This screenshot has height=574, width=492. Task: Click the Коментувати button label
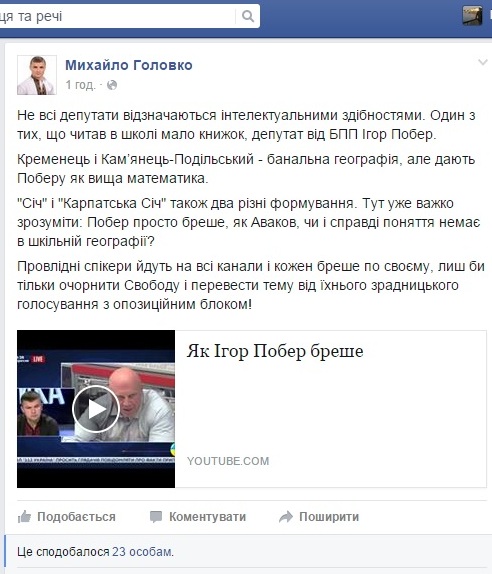pyautogui.click(x=207, y=517)
